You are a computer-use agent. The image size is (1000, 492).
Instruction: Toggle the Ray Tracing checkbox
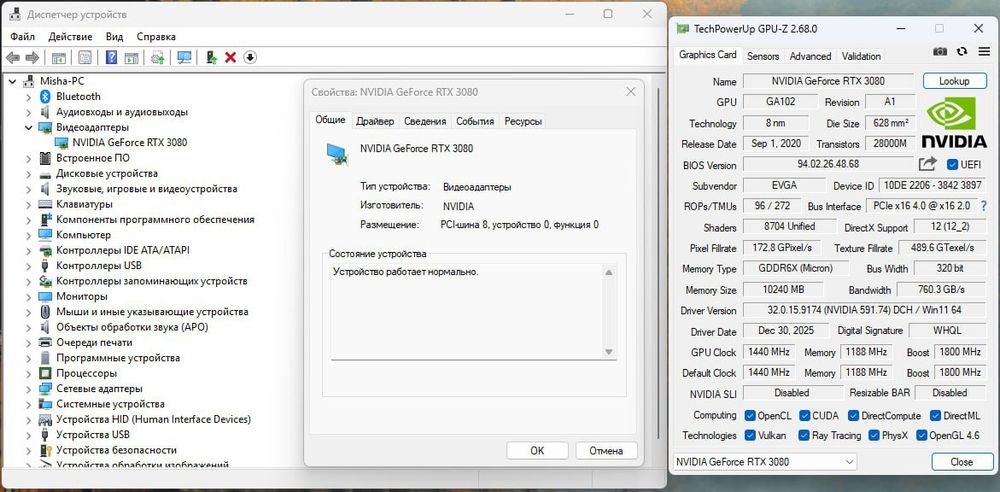click(805, 436)
